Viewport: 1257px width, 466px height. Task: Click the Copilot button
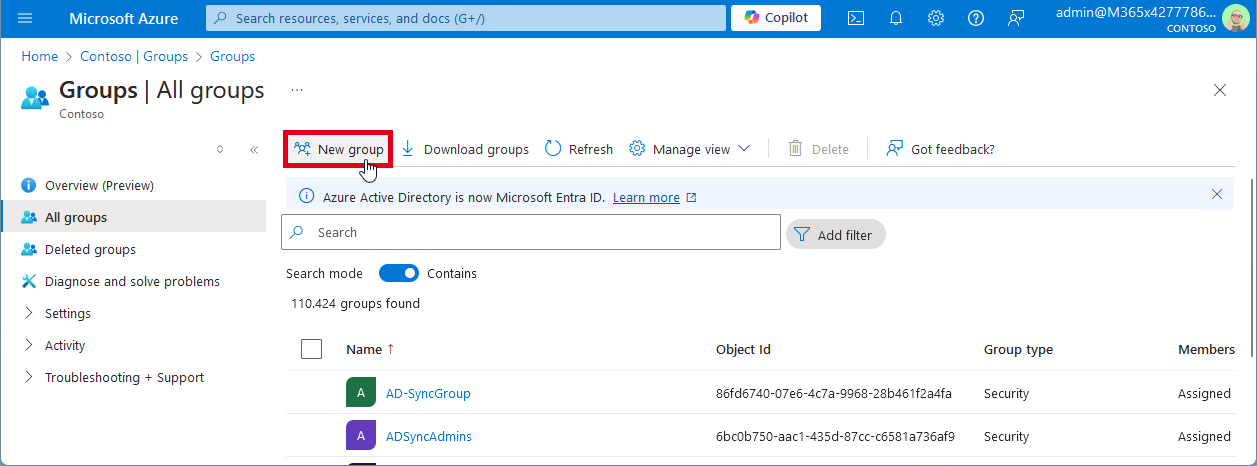[x=776, y=18]
